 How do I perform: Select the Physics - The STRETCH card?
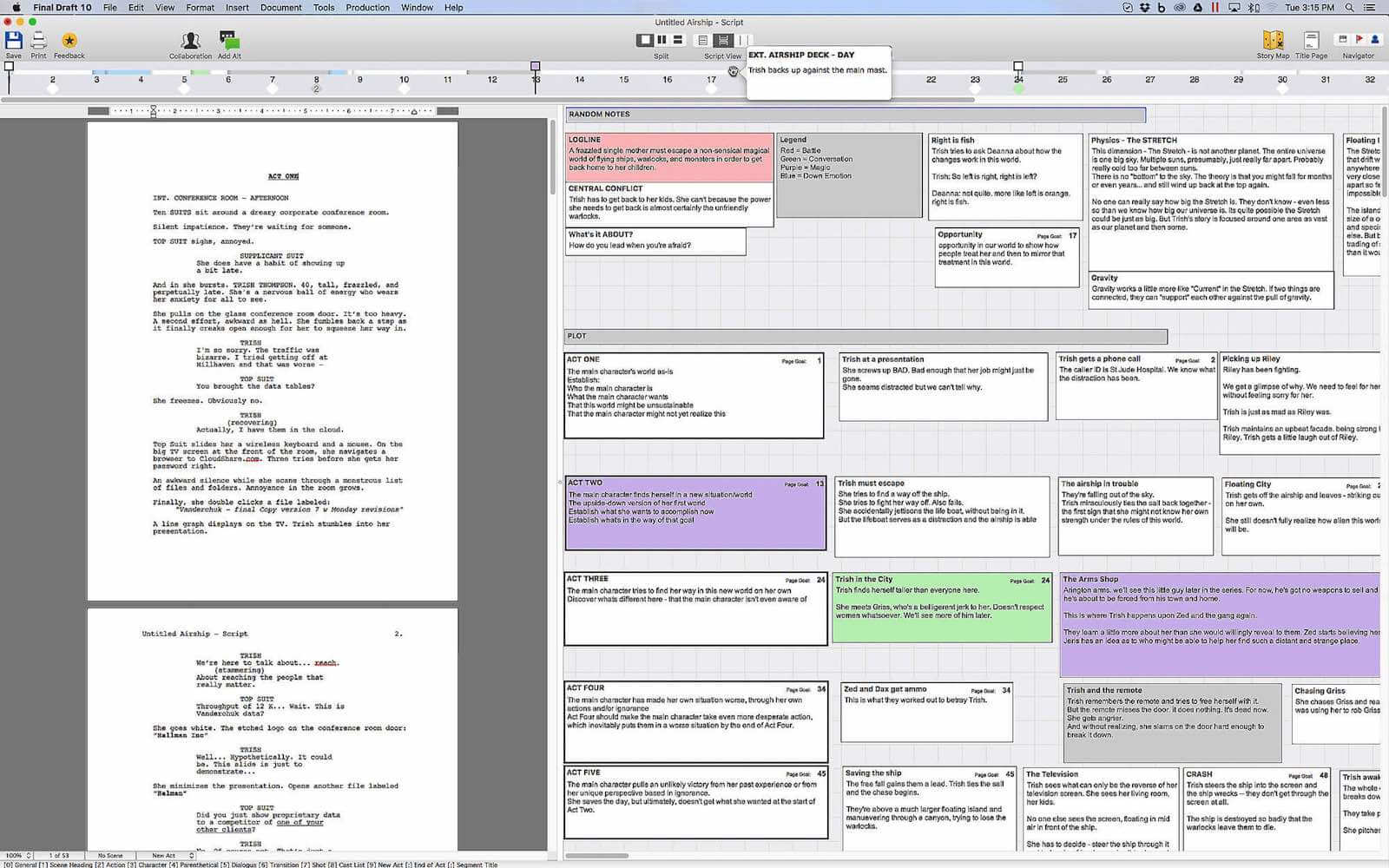pos(1210,202)
